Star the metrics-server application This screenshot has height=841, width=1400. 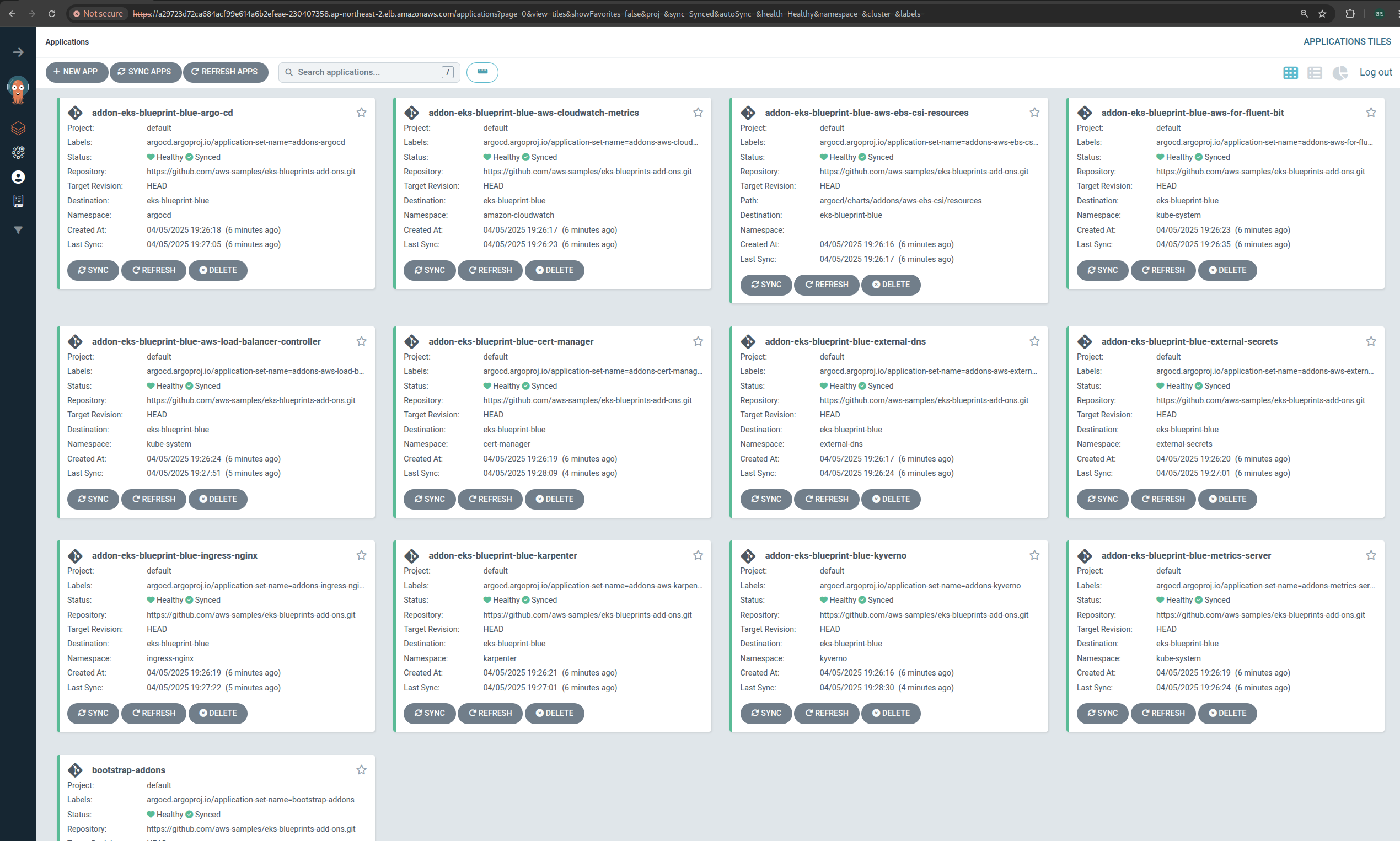point(1371,556)
